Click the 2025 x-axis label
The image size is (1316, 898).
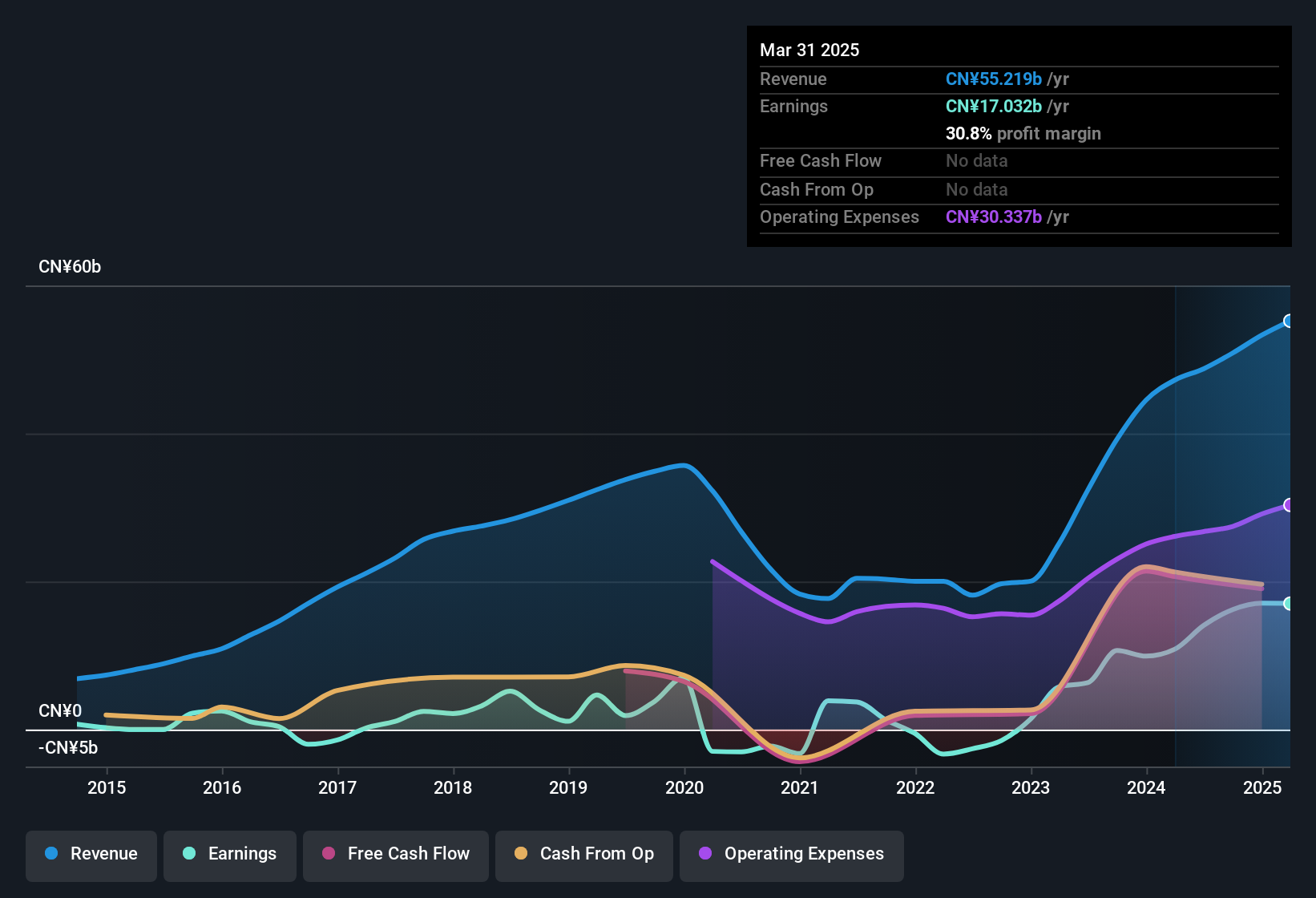coord(1262,787)
